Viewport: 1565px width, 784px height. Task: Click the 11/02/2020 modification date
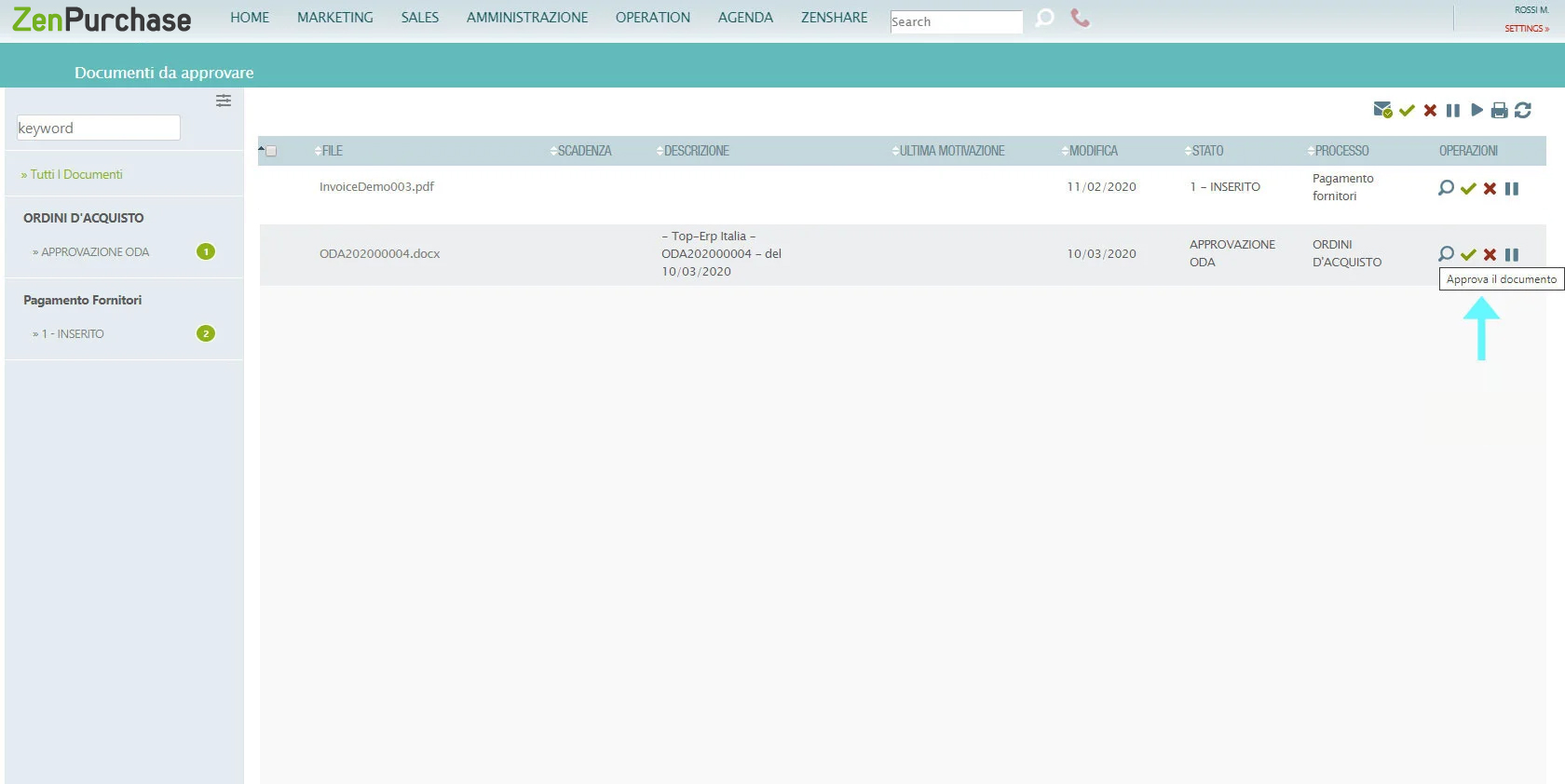[x=1101, y=187]
